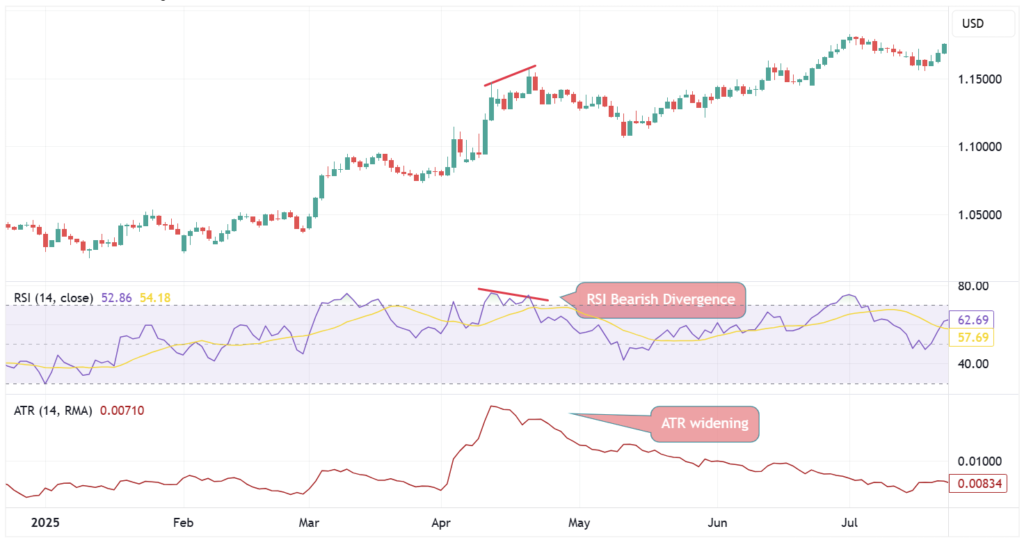The width and height of the screenshot is (1024, 545).
Task: Click the ATR (14, RMA) indicator label
Action: click(x=53, y=411)
